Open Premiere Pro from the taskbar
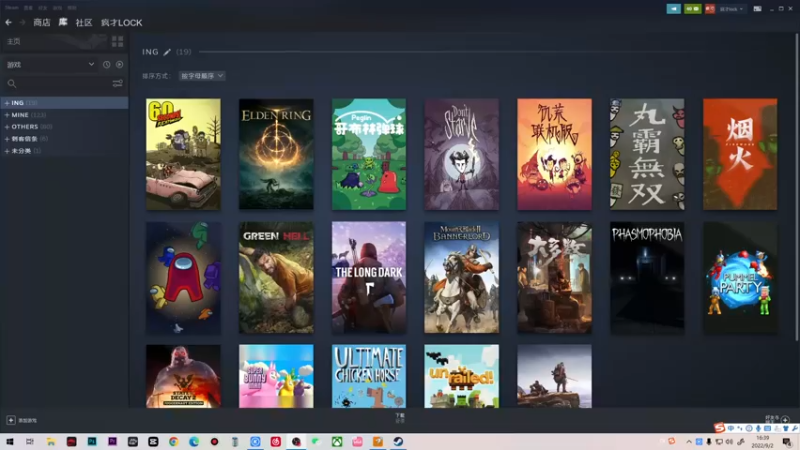 [x=112, y=442]
